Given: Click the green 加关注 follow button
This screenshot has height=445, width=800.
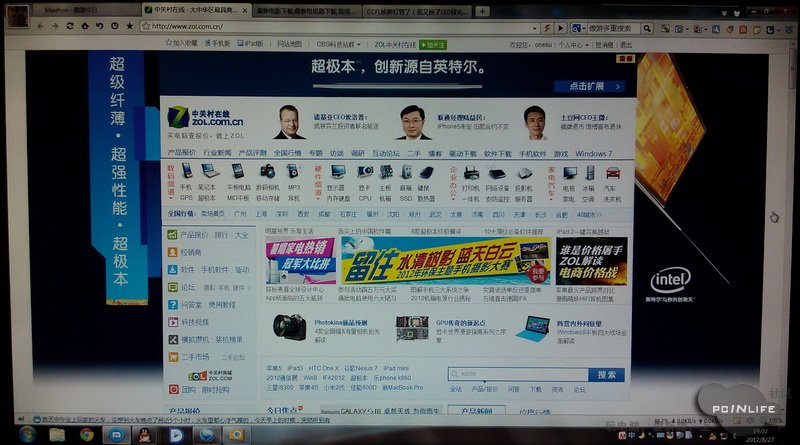Looking at the screenshot, I should pyautogui.click(x=433, y=45).
